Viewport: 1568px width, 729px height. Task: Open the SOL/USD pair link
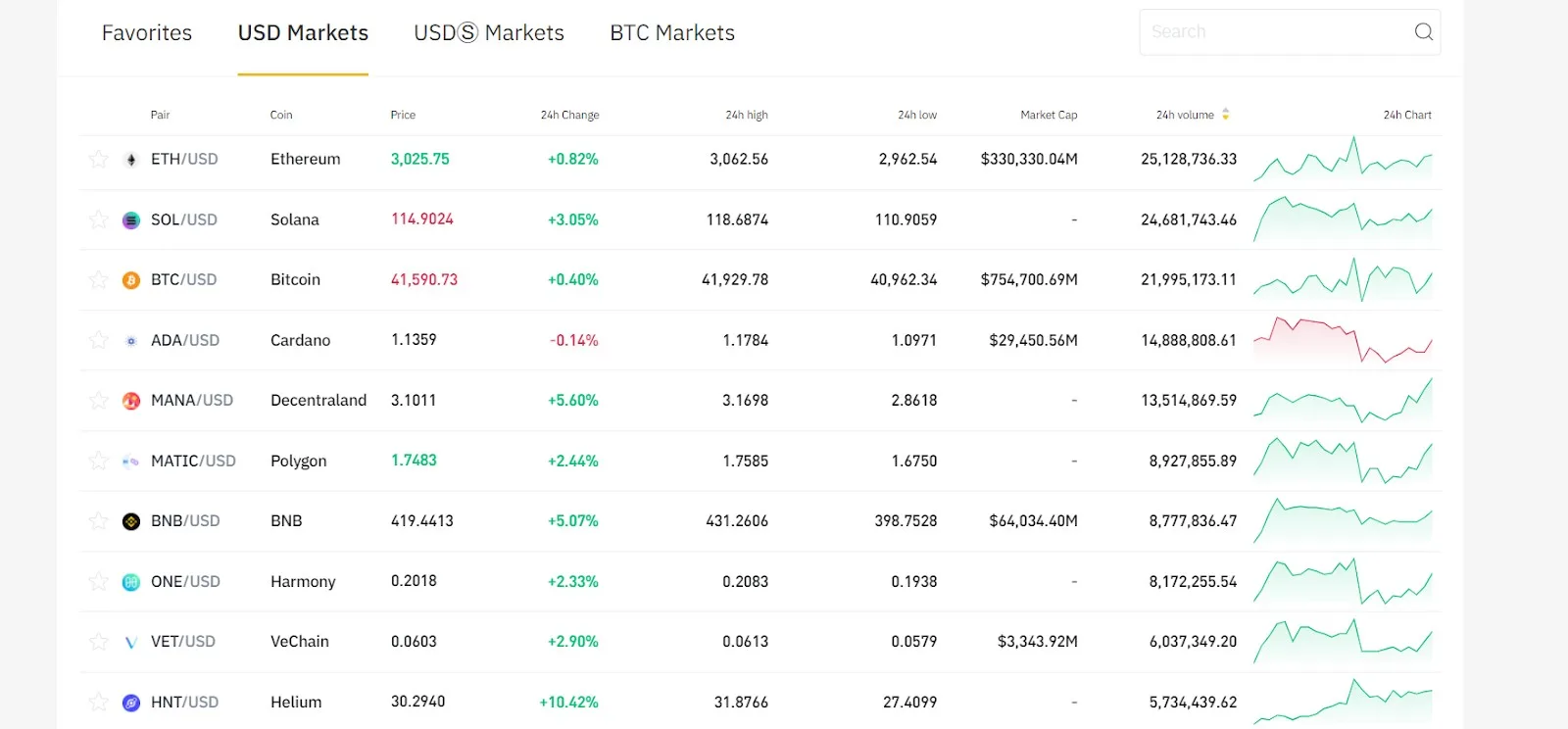[x=184, y=219]
